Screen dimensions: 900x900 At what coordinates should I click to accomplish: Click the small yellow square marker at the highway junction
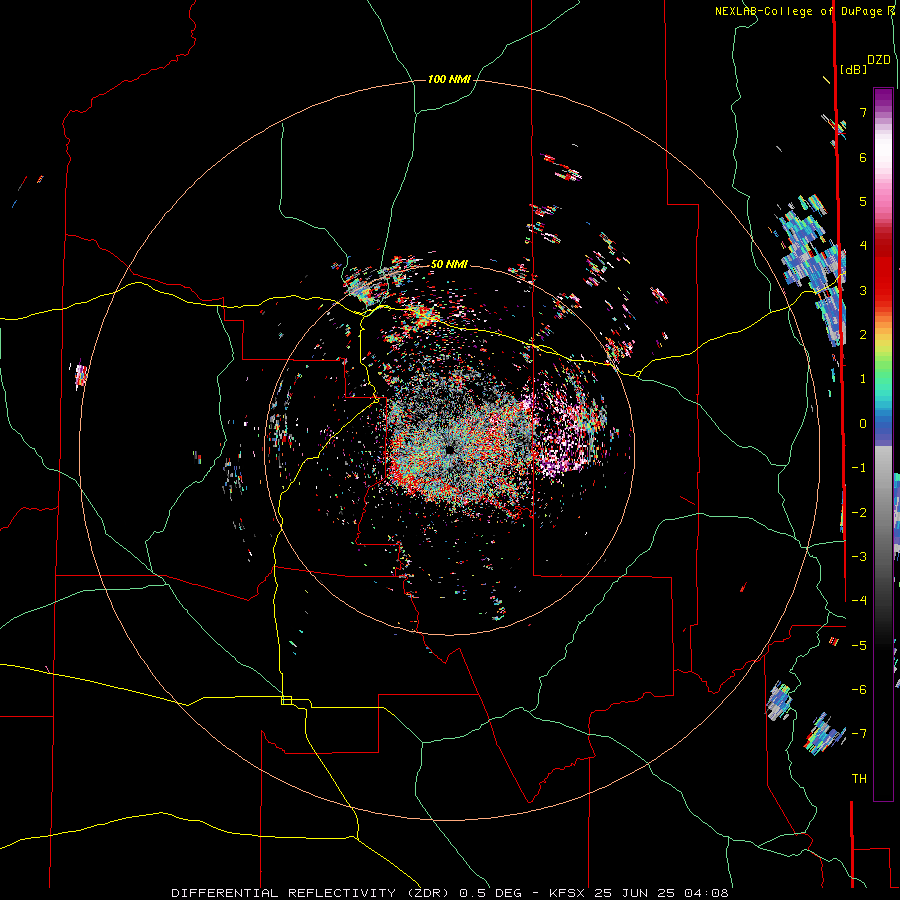286,700
